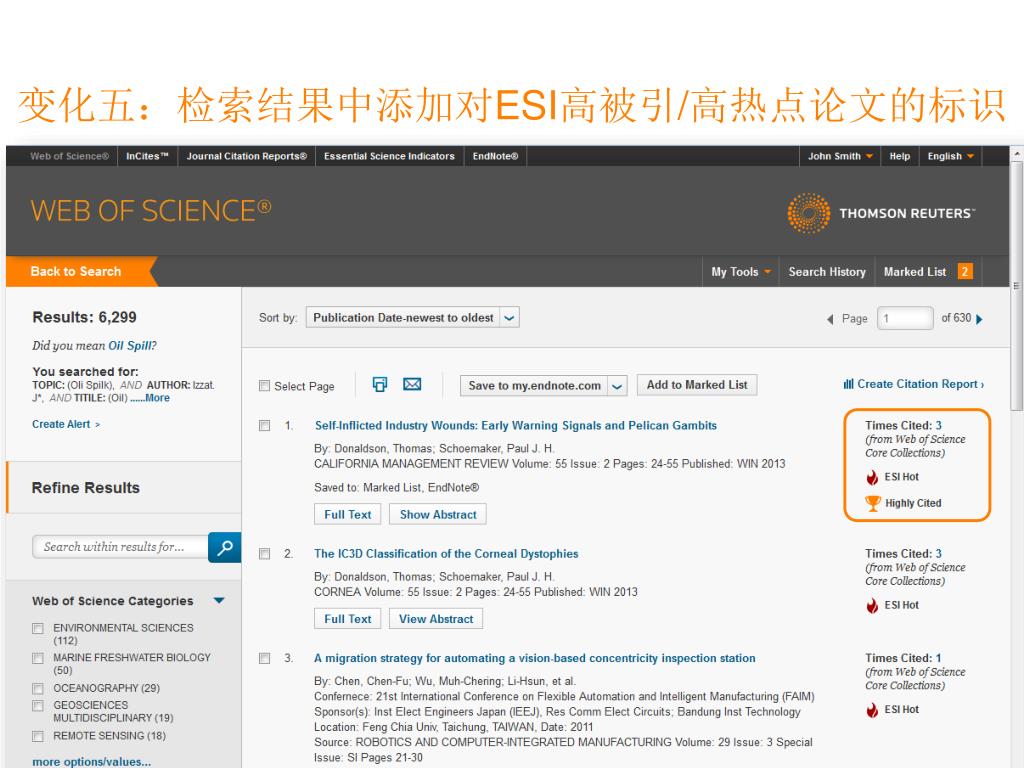
Task: Click the Thomson Reuters logo
Action: coord(881,213)
